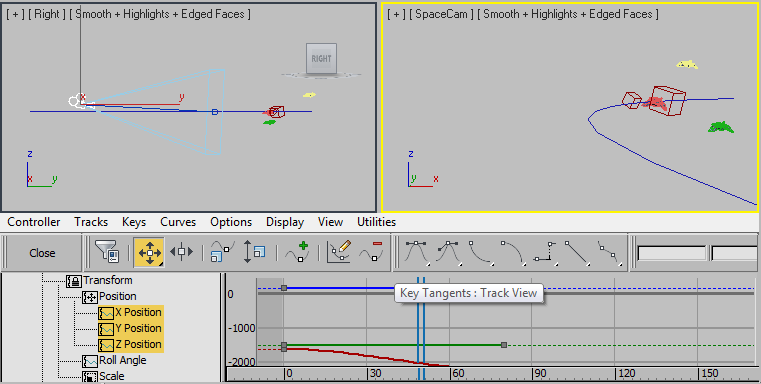Select the Scale Values tool

point(254,252)
